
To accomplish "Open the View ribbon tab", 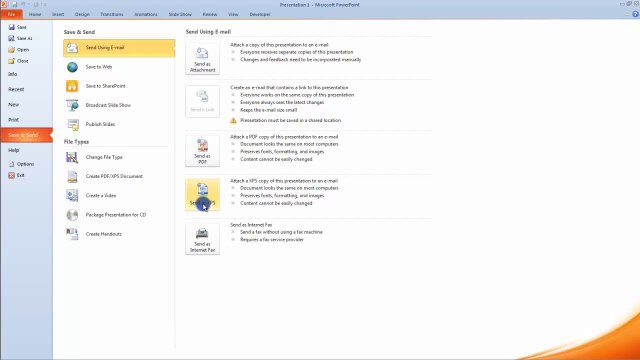I will click(233, 14).
